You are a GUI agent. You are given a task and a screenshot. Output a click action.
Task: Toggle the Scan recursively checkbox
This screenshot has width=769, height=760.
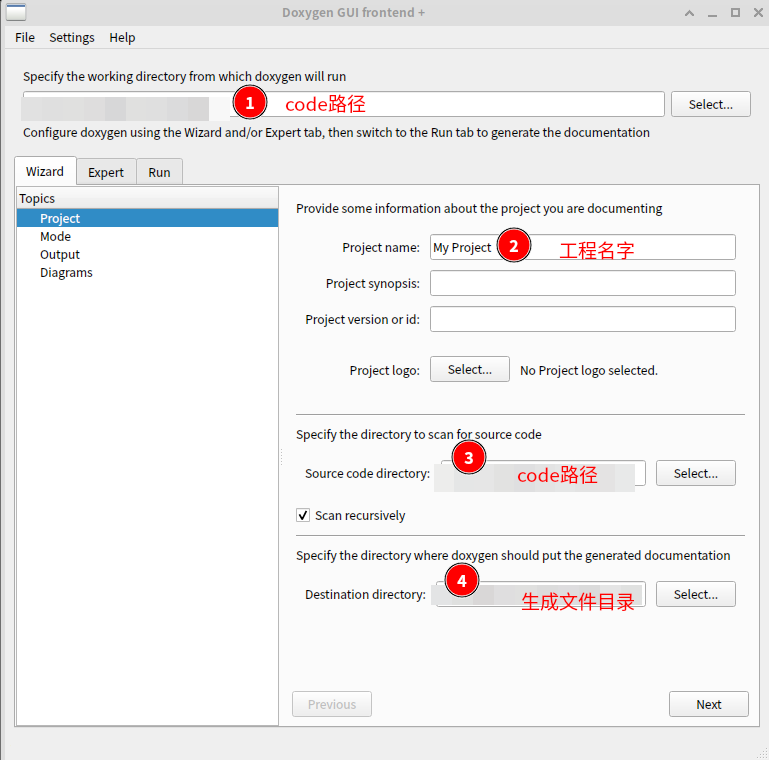(x=303, y=515)
